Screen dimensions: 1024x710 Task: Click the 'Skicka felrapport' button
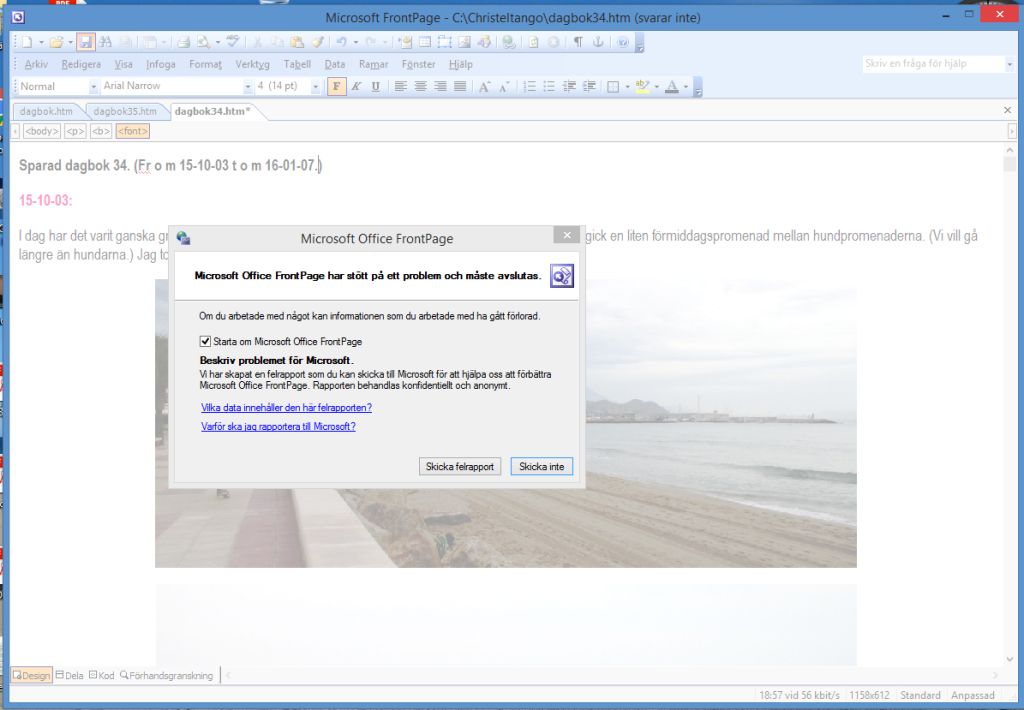(460, 466)
